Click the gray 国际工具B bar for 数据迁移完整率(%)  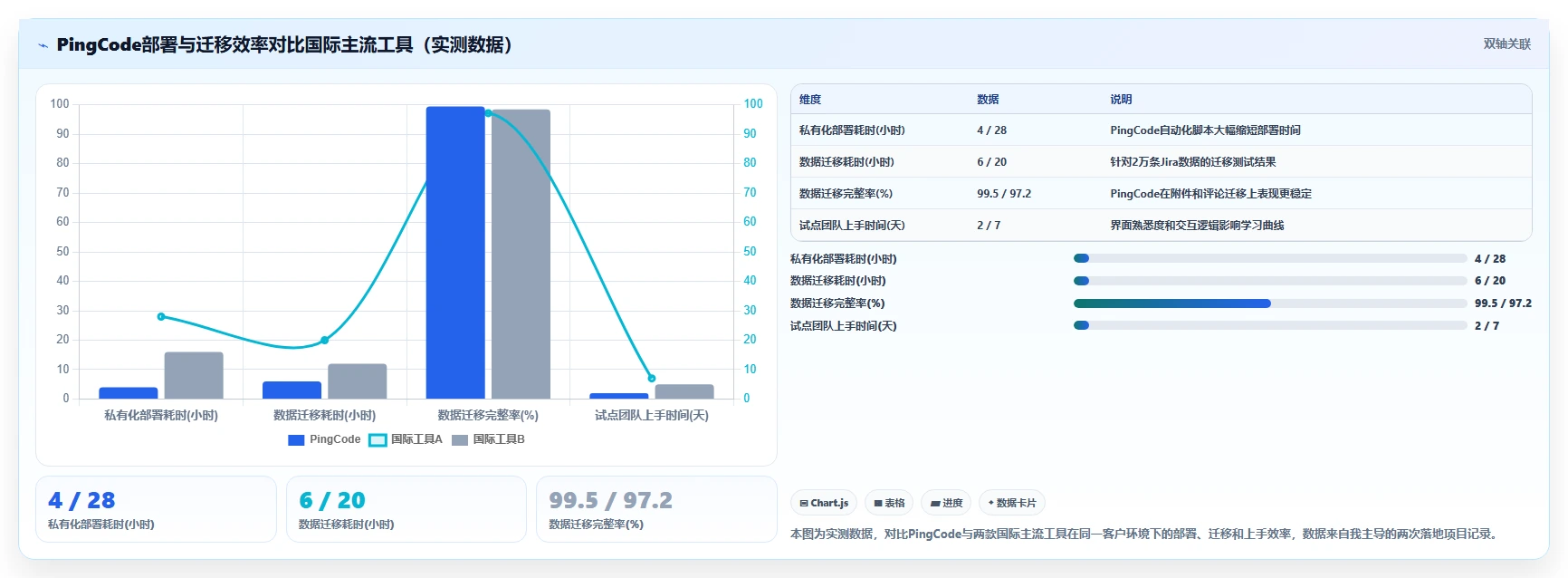tap(521, 255)
